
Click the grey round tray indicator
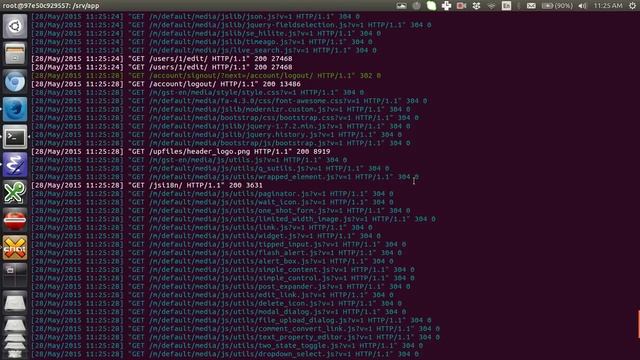click(x=416, y=6)
